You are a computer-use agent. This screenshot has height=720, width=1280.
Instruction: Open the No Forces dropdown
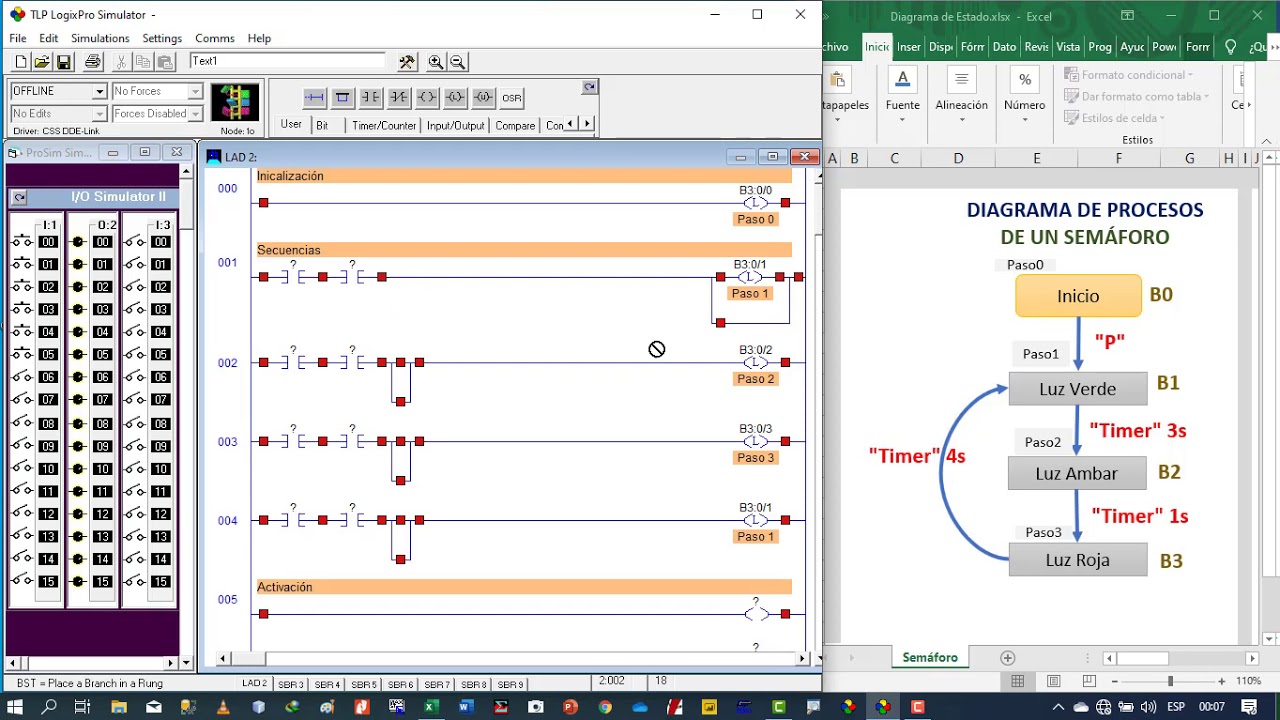[195, 91]
